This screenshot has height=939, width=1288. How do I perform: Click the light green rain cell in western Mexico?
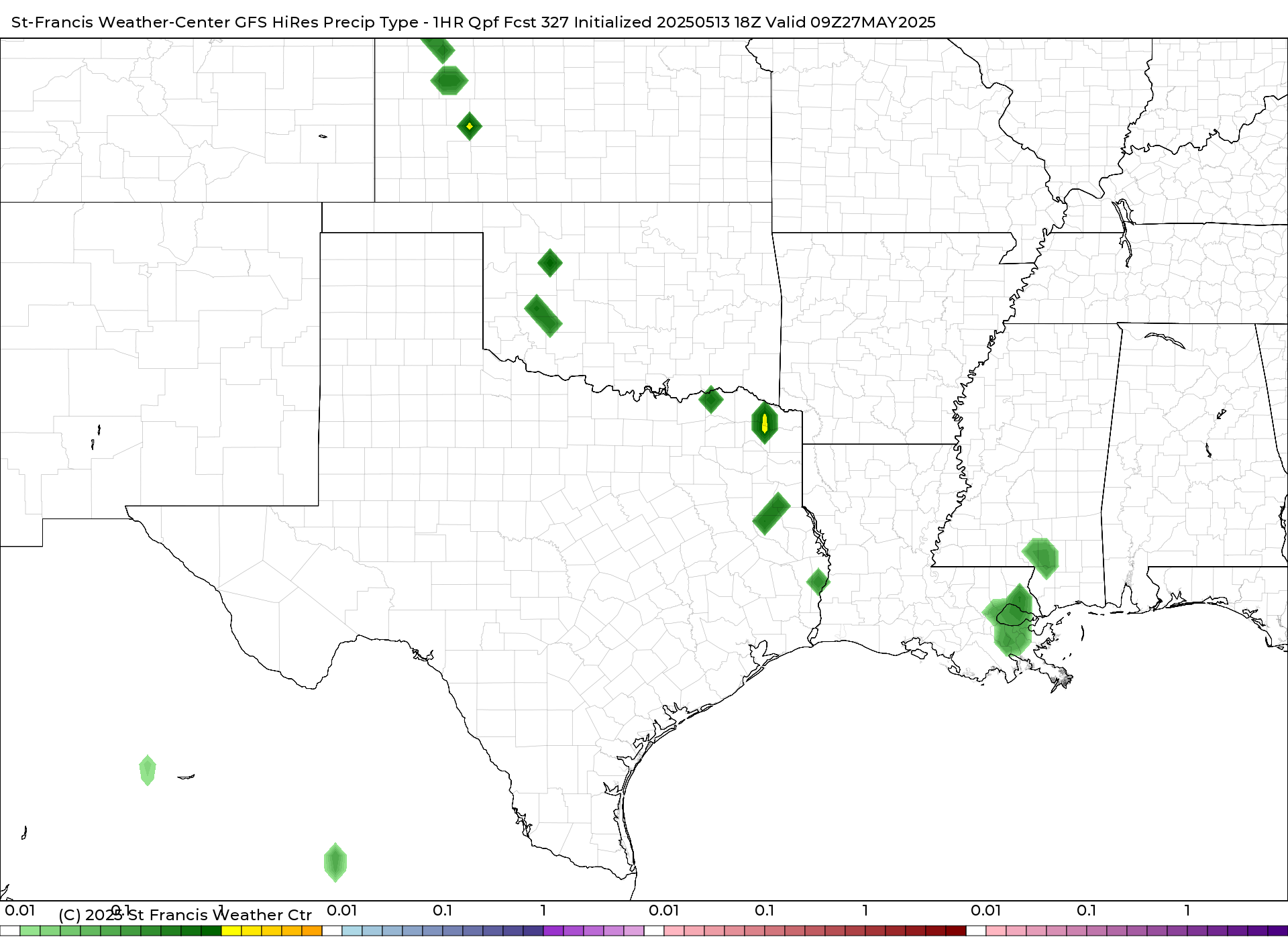click(148, 770)
